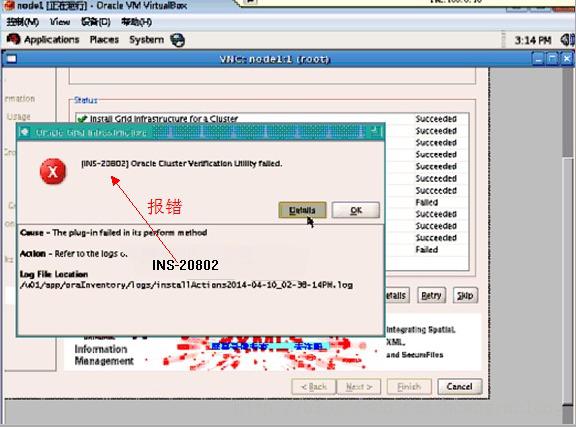Click the log file path text in dialog
This screenshot has height=427, width=576.
(186, 285)
